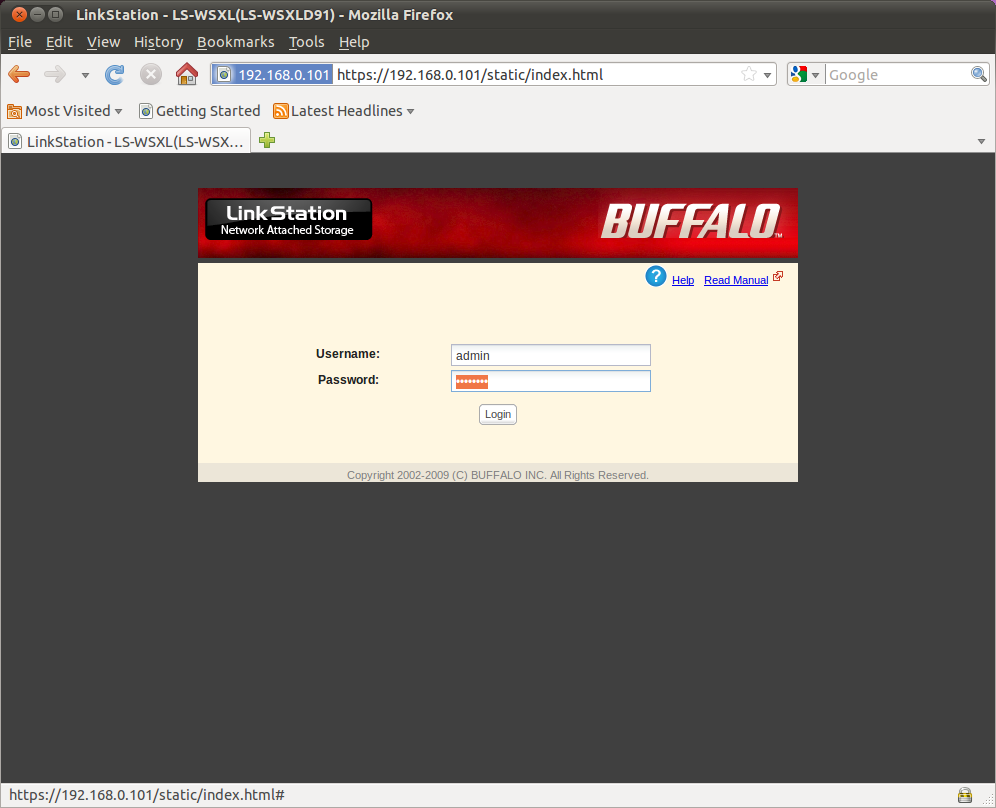Click the Password field
The width and height of the screenshot is (996, 808).
click(551, 381)
